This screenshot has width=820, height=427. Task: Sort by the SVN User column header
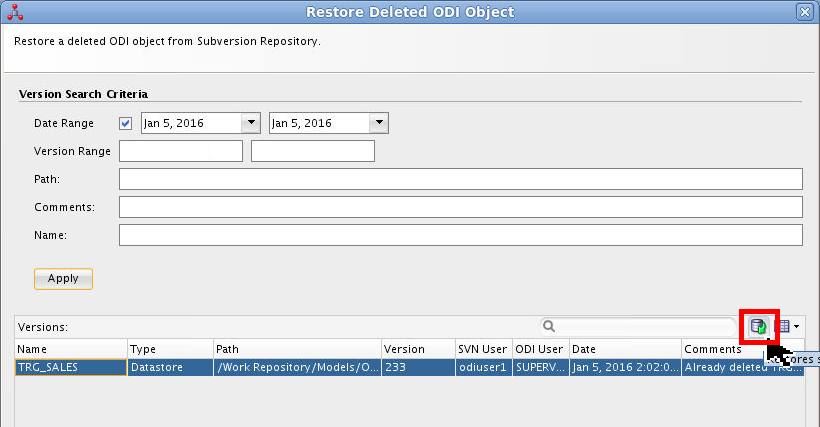[x=484, y=349]
